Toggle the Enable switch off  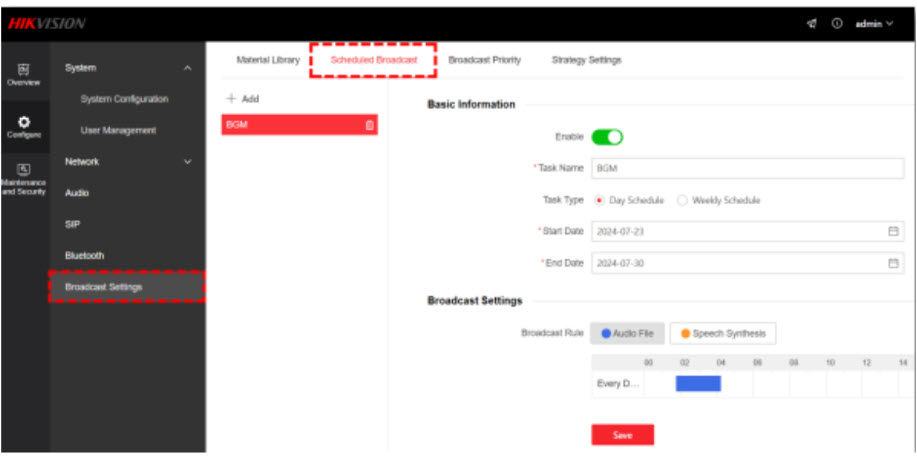pyautogui.click(x=607, y=137)
